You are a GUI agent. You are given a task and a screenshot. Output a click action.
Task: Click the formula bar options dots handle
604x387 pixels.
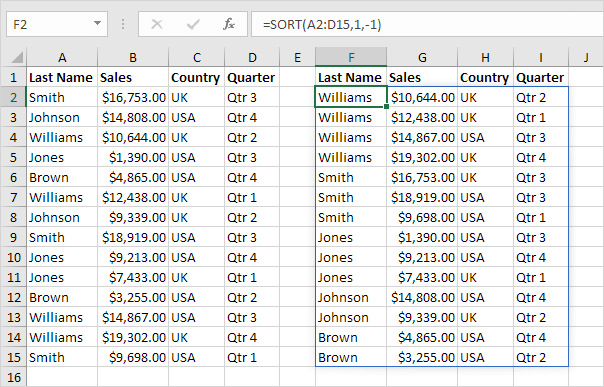(x=123, y=24)
